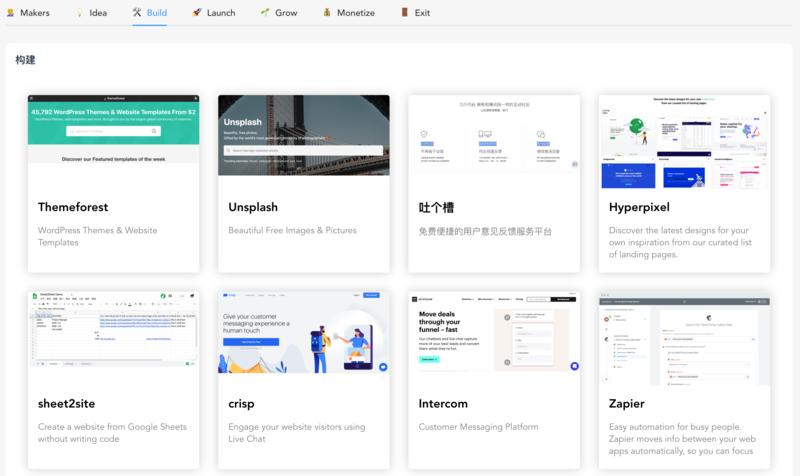Click the Exit door icon
The height and width of the screenshot is (476, 800).
click(405, 12)
